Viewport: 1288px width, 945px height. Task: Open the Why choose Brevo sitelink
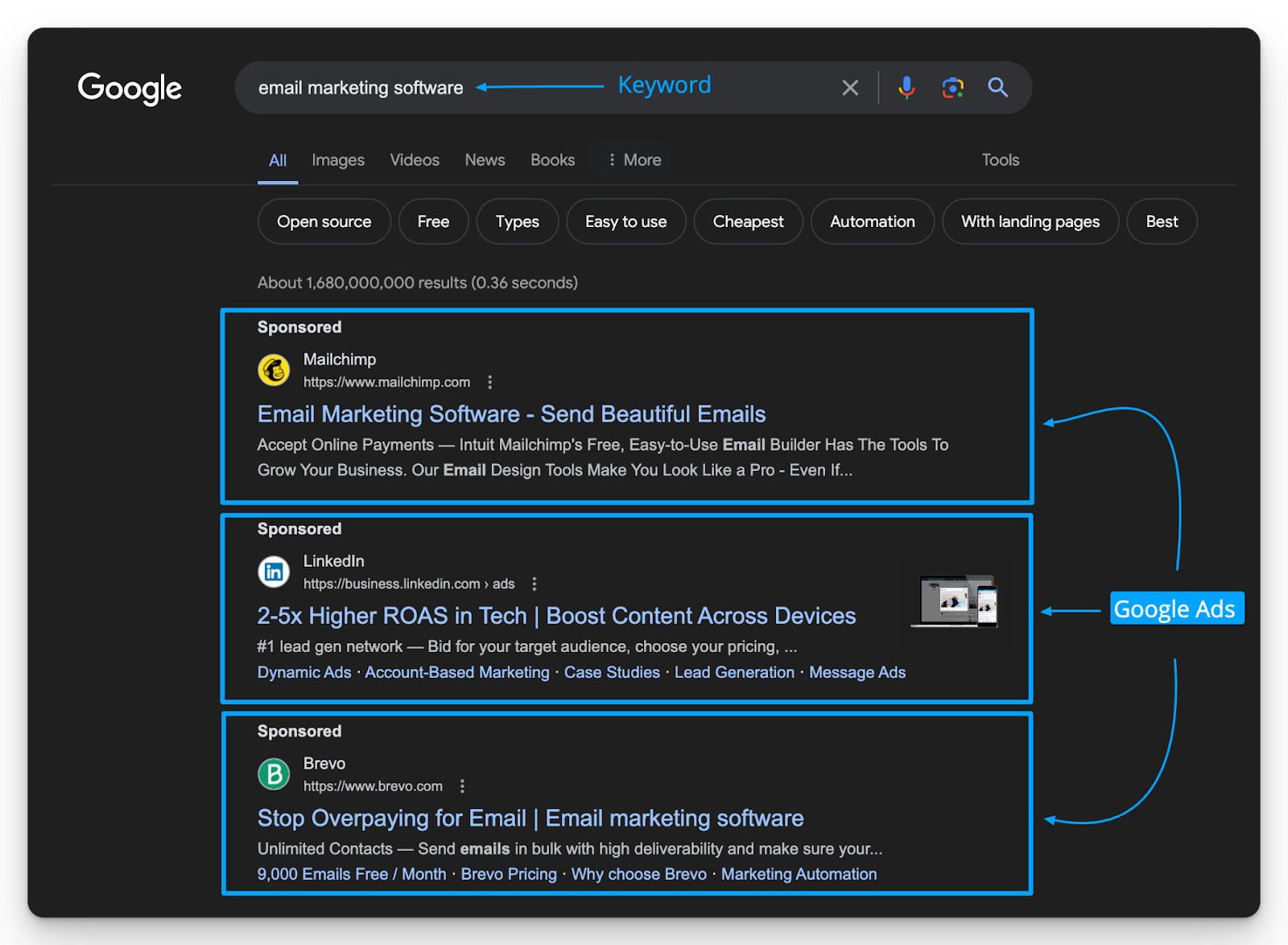pos(639,874)
